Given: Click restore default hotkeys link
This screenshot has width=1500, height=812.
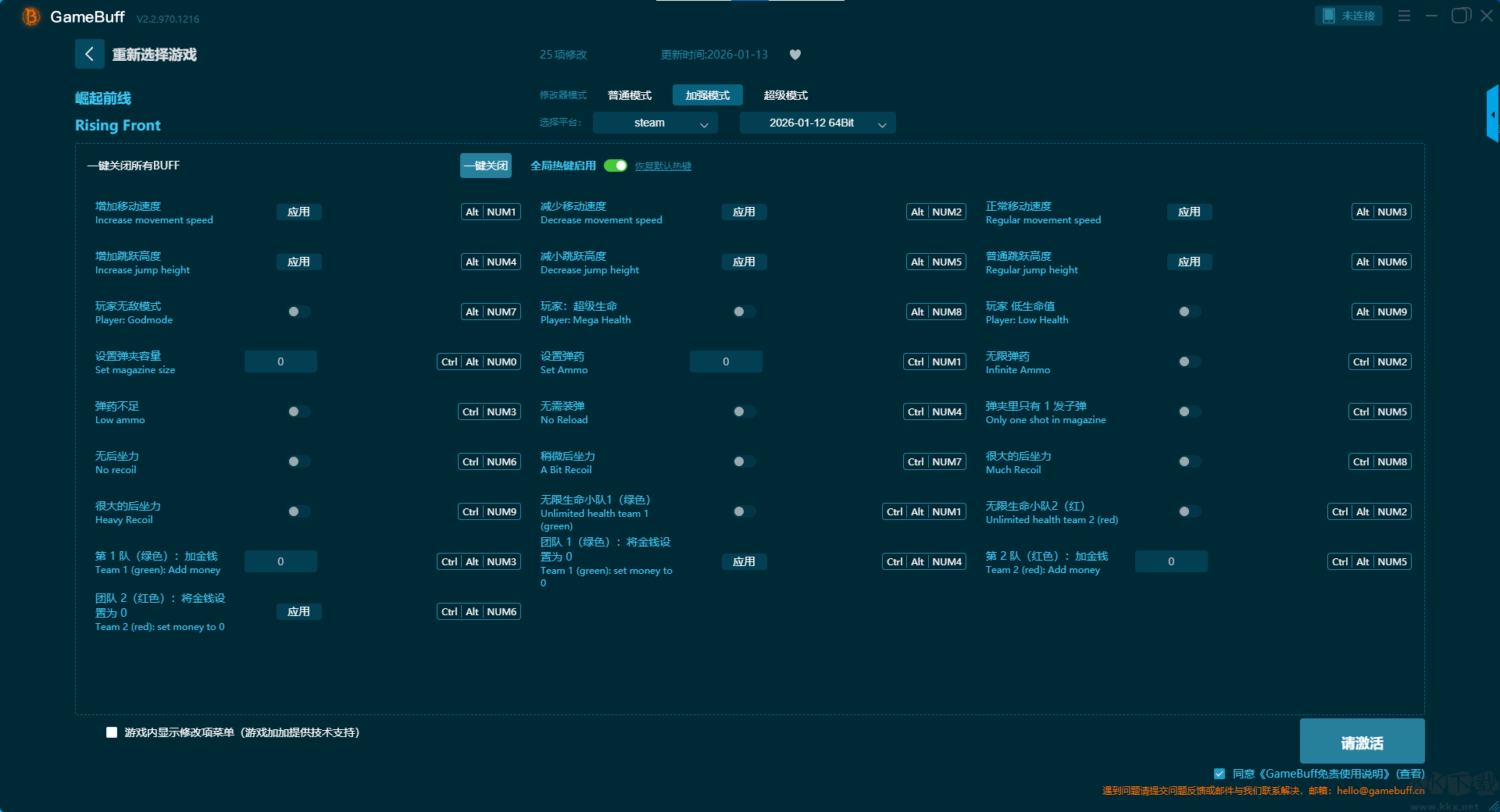Looking at the screenshot, I should [x=662, y=166].
